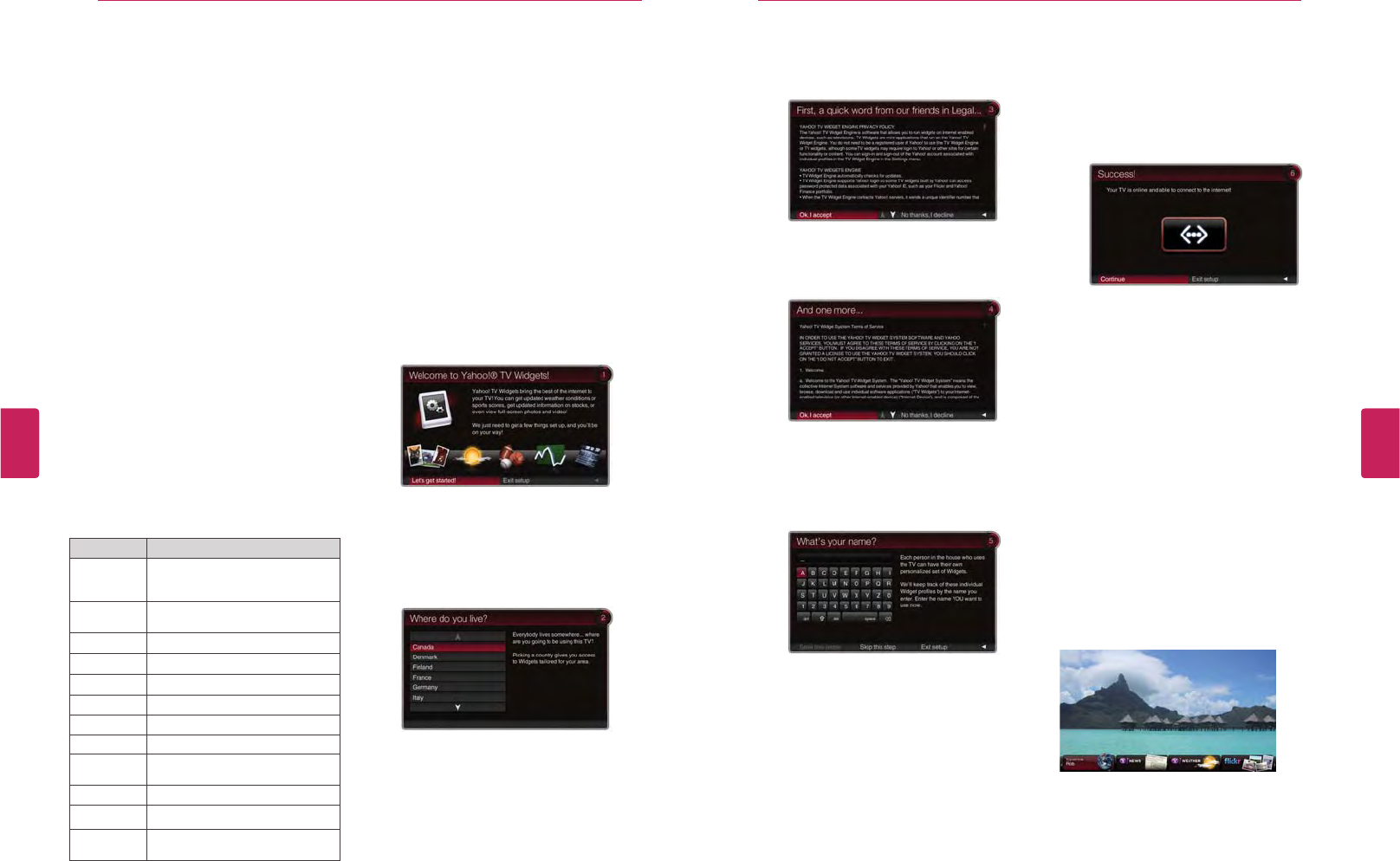
Task: Click 'Exit setup' in 'What's your name?' panel
Action: [934, 647]
